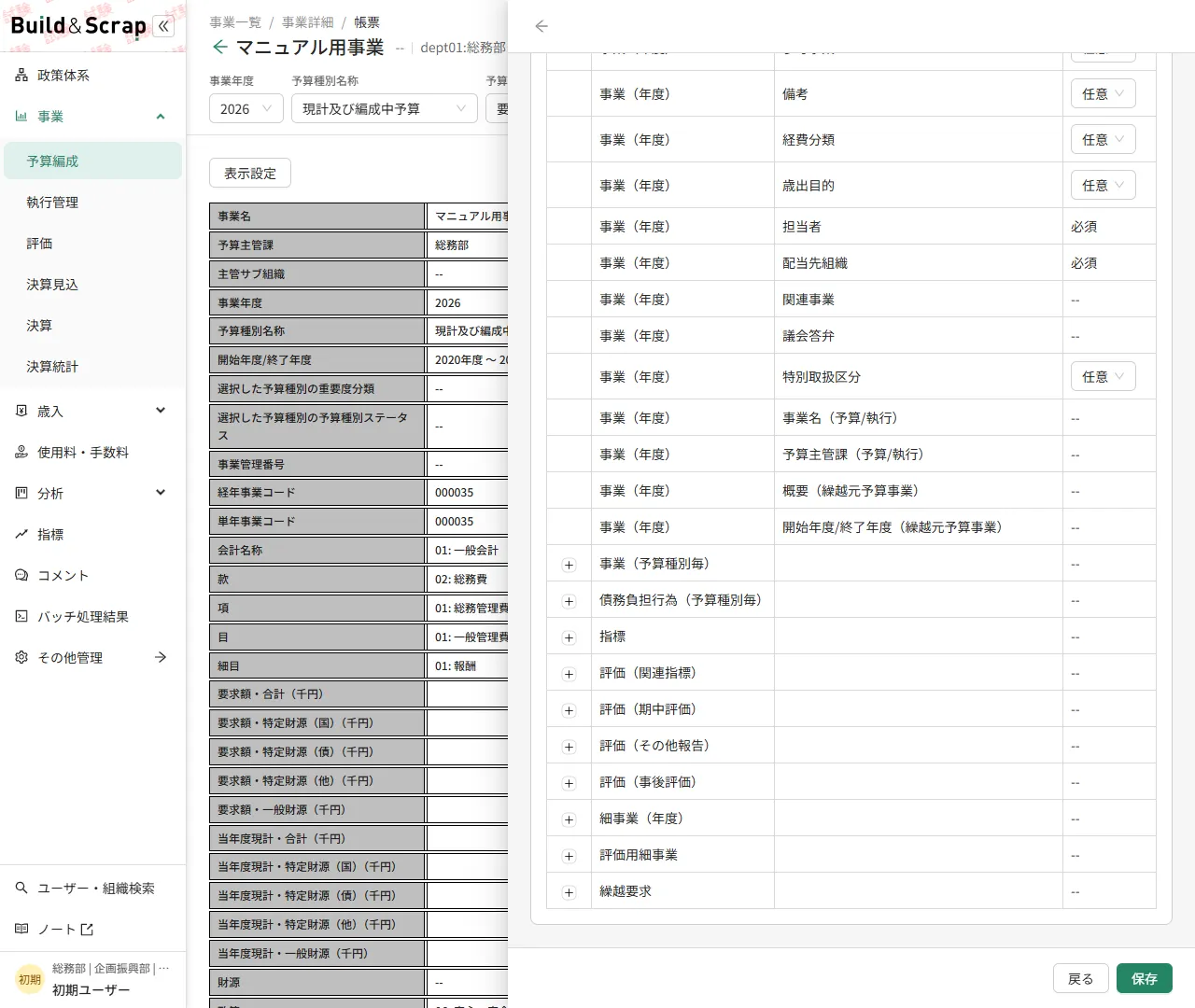The height and width of the screenshot is (1008, 1195).
Task: Click the 議会答弁 field name cell
Action: click(x=919, y=336)
